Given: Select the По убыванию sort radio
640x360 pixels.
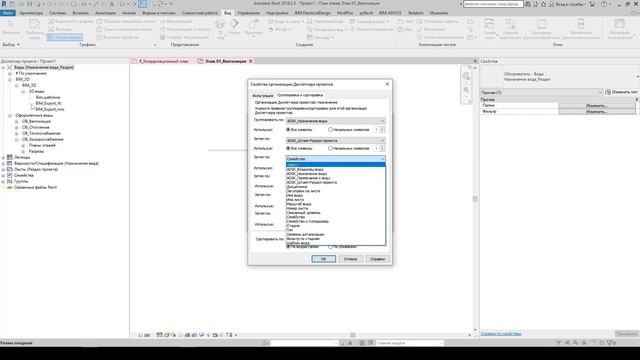Looking at the screenshot, I should (x=330, y=247).
